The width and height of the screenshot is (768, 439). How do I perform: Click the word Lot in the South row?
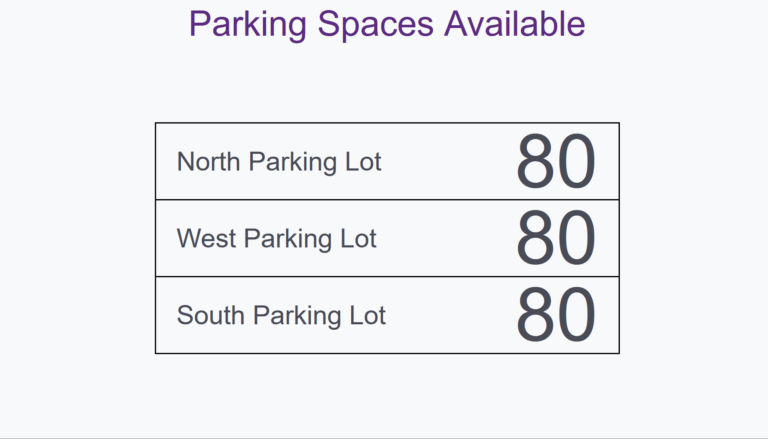367,315
